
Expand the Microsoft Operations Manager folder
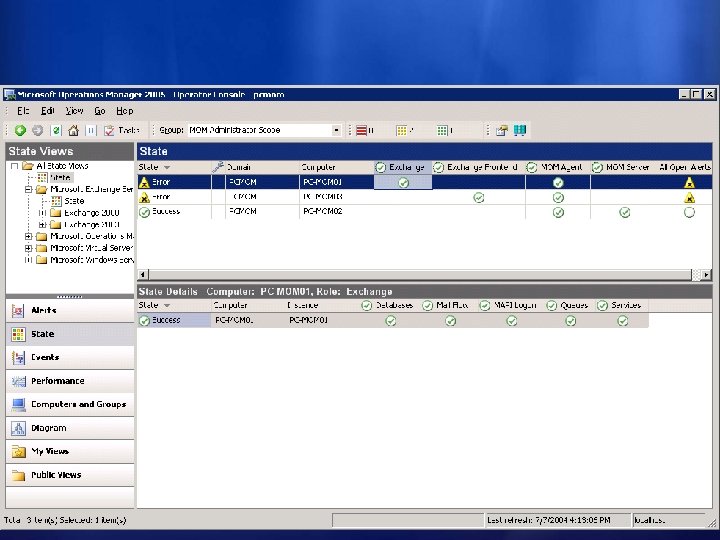[x=28, y=236]
